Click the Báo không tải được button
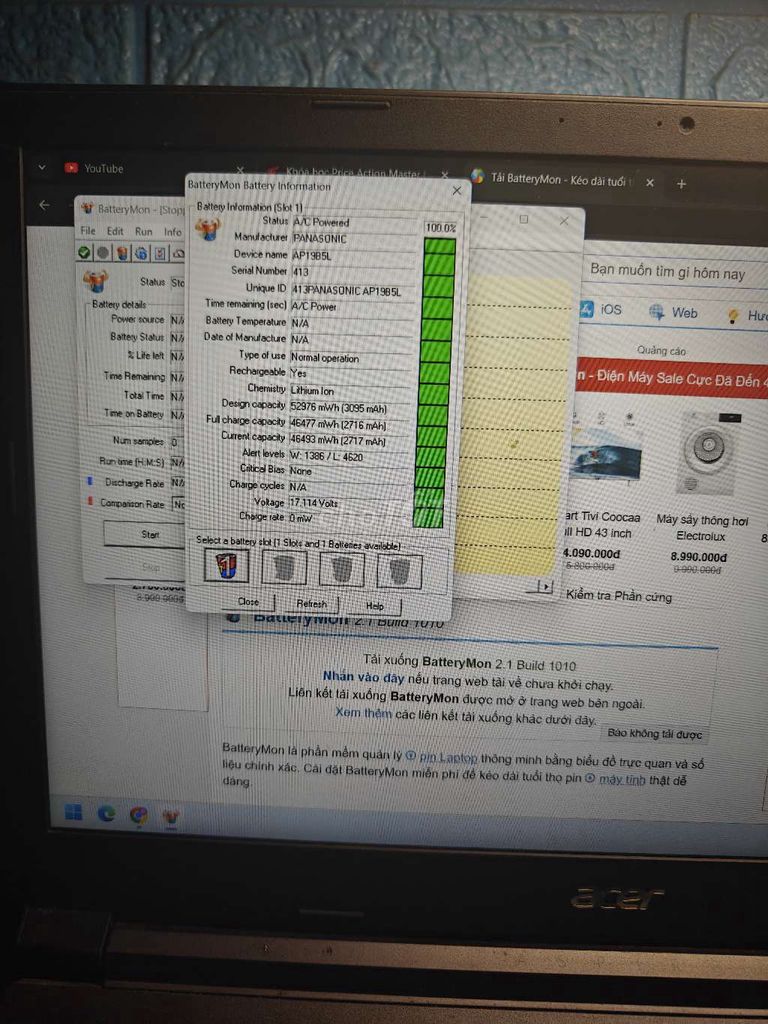Screen dimensions: 768x1024 tap(654, 734)
